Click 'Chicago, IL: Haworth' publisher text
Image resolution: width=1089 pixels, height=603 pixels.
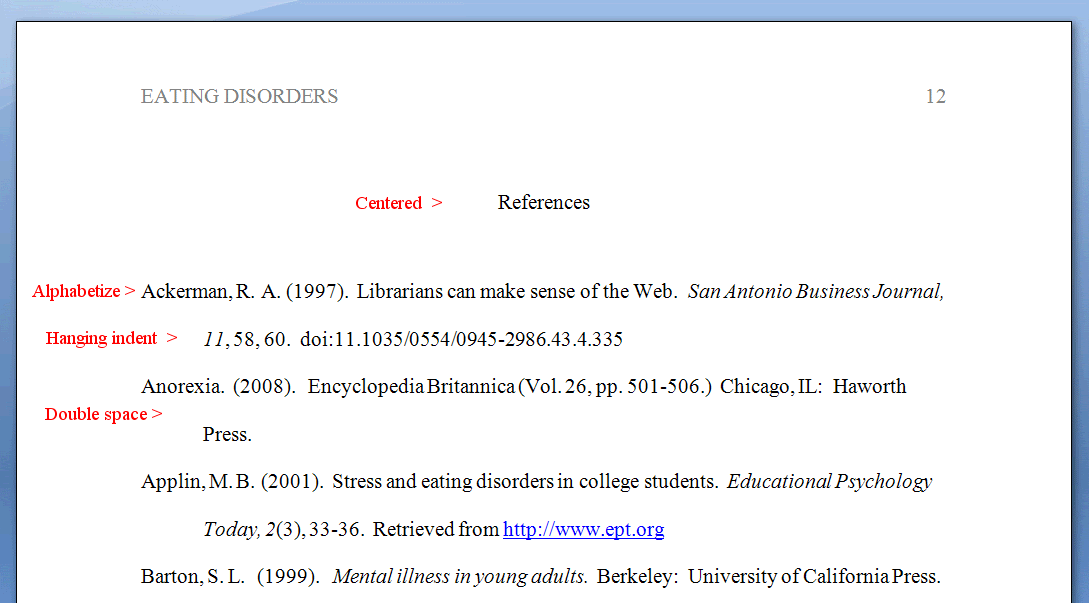[813, 386]
